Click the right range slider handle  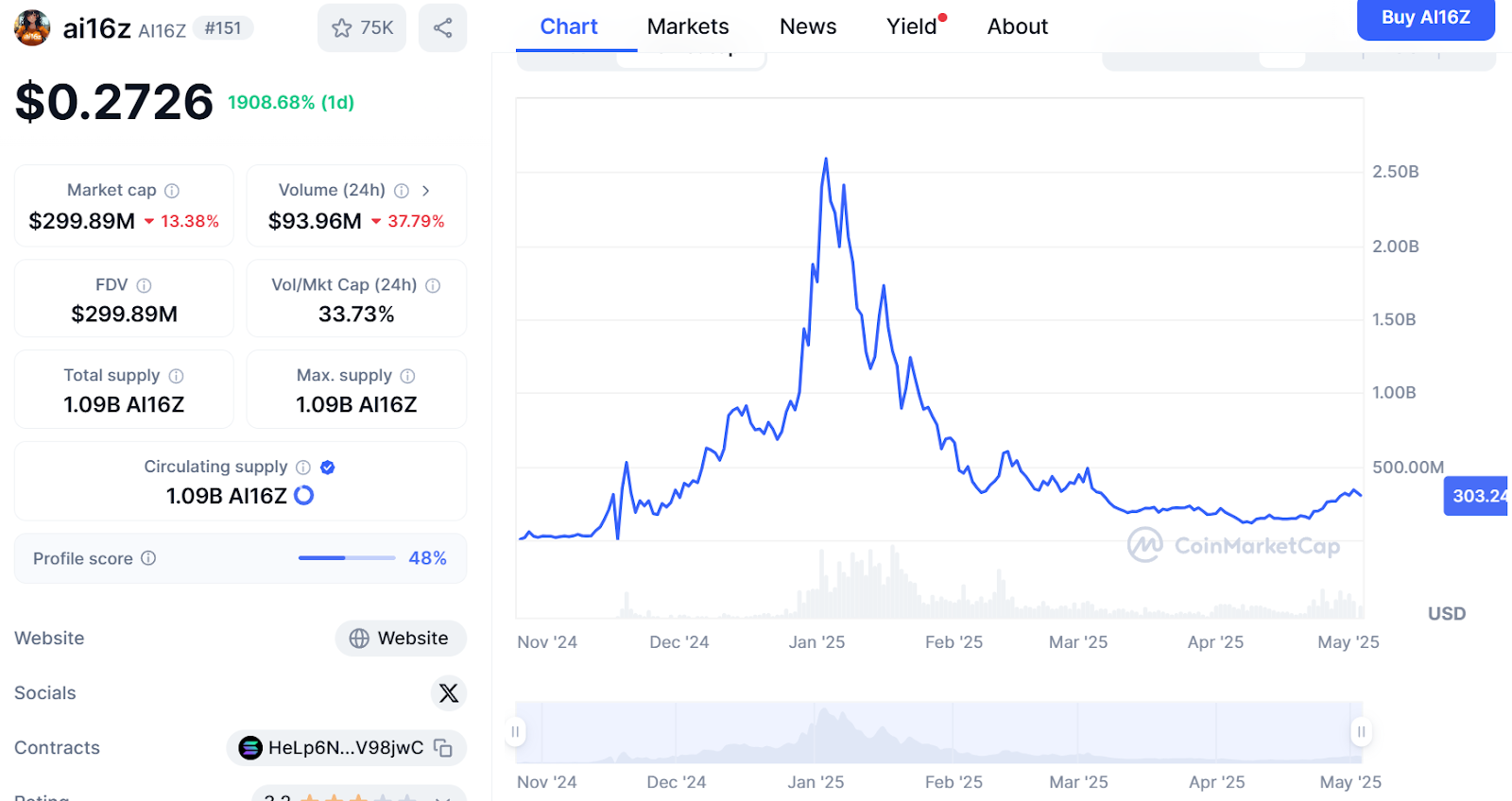click(x=1362, y=732)
